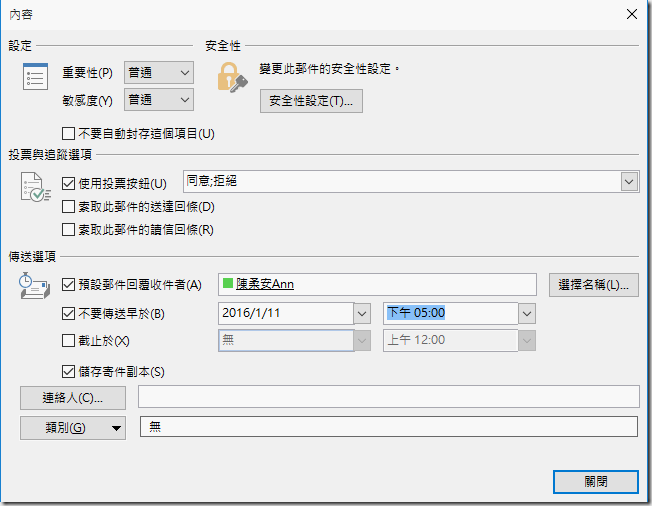Click the text field next to 連絡人
Viewport: 652px width, 506px height.
coord(388,397)
